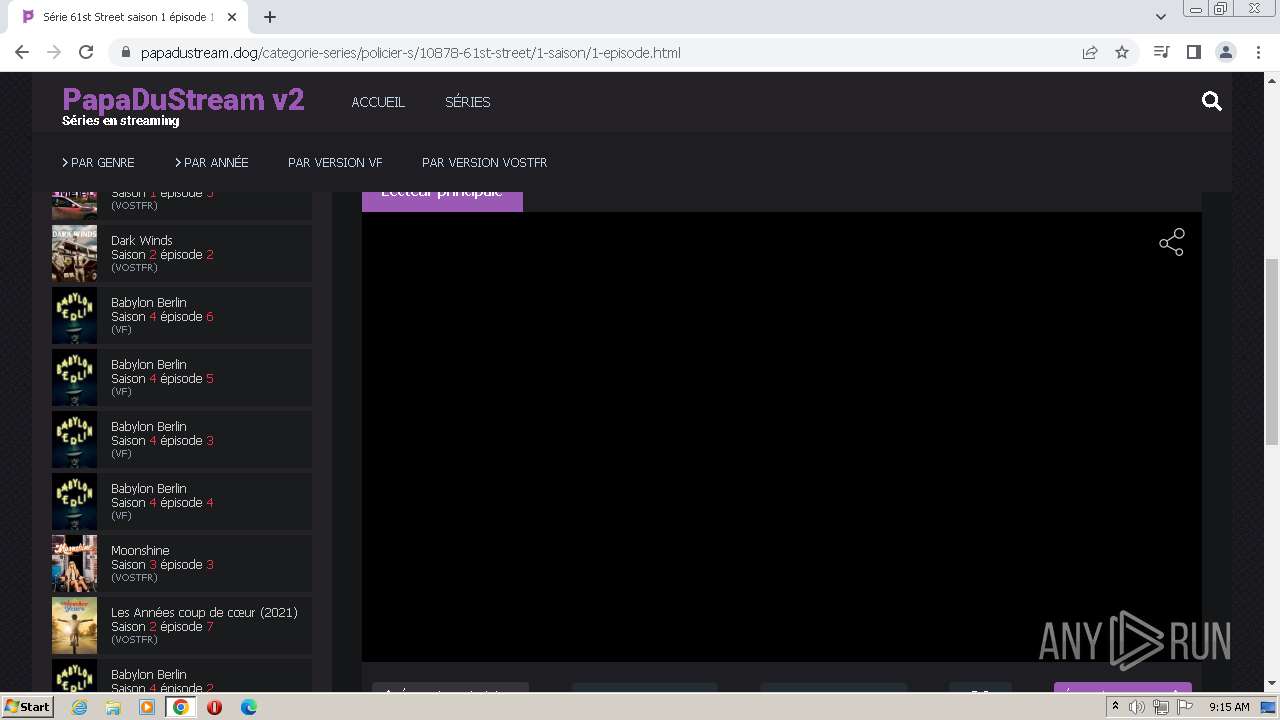
Task: Click the 9:15 AM system clock
Action: [1229, 707]
